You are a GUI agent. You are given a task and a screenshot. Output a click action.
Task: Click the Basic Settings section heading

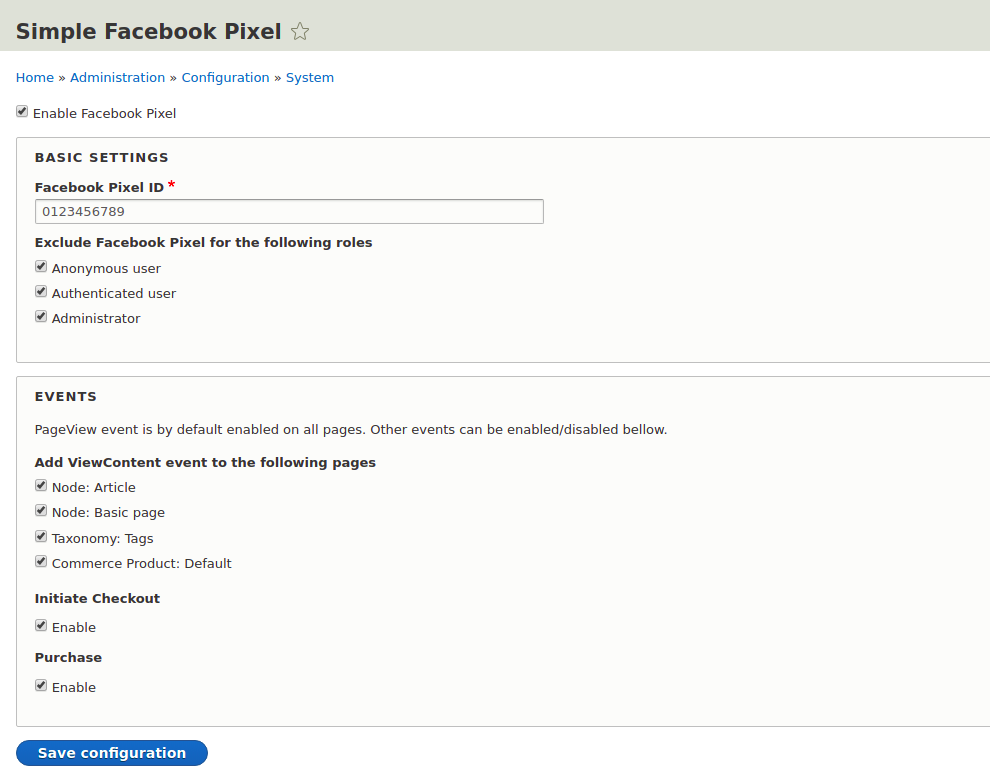pyautogui.click(x=101, y=157)
